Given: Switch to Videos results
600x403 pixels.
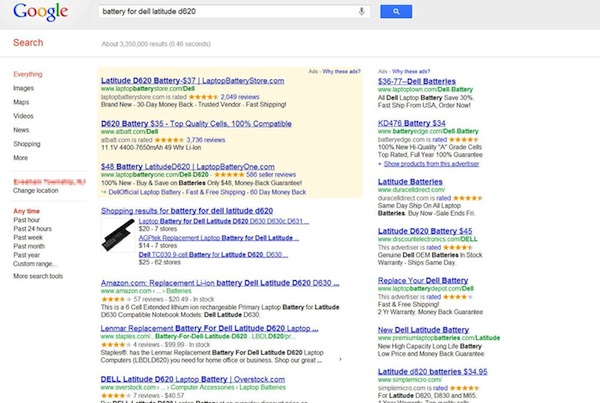Looking at the screenshot, I should tap(23, 116).
